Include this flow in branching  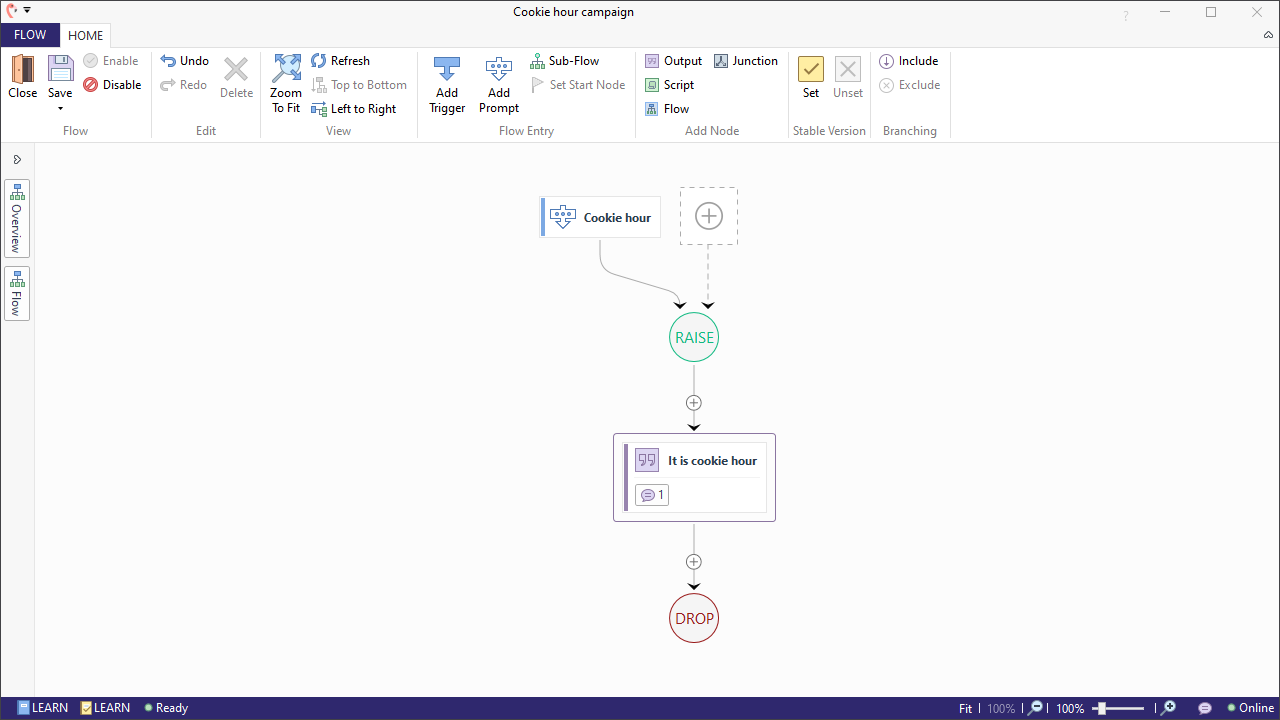908,60
